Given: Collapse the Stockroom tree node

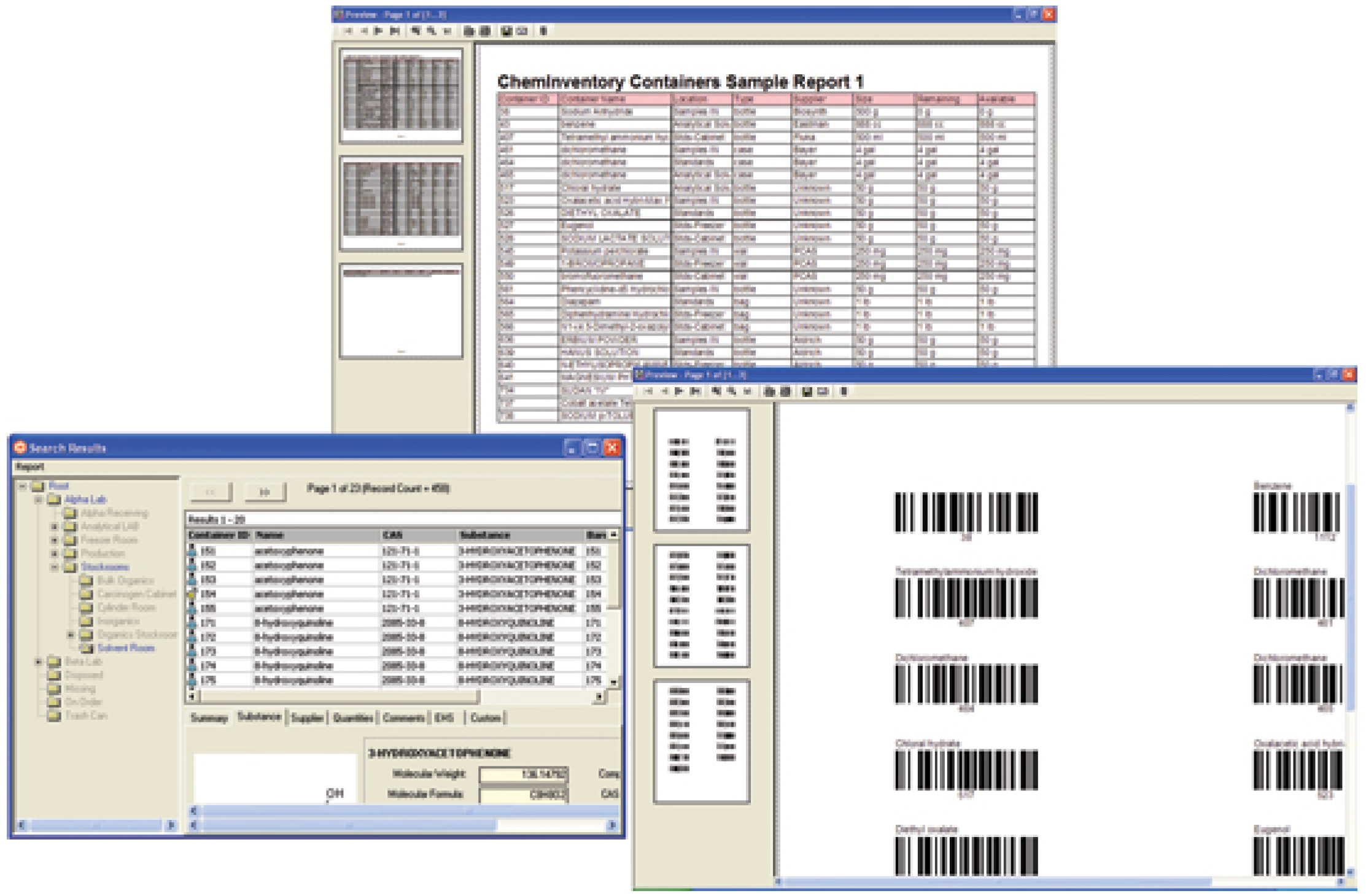Looking at the screenshot, I should coord(55,567).
